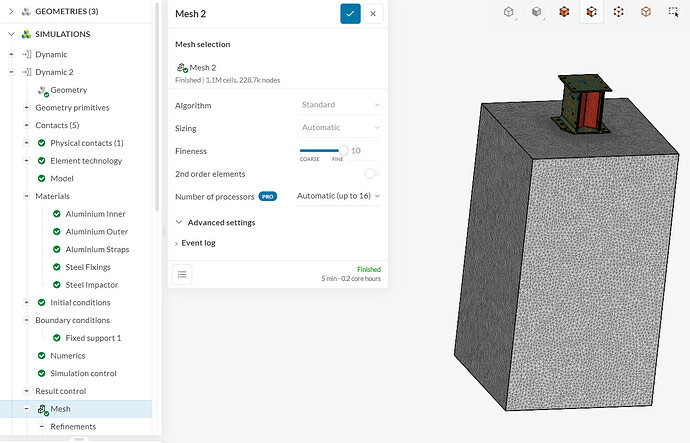Select Refinements tree item
This screenshot has width=690, height=443.
pos(73,427)
